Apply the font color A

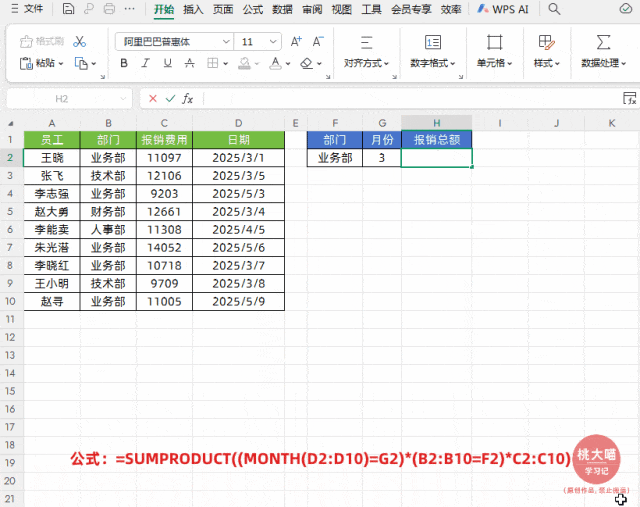[276, 63]
